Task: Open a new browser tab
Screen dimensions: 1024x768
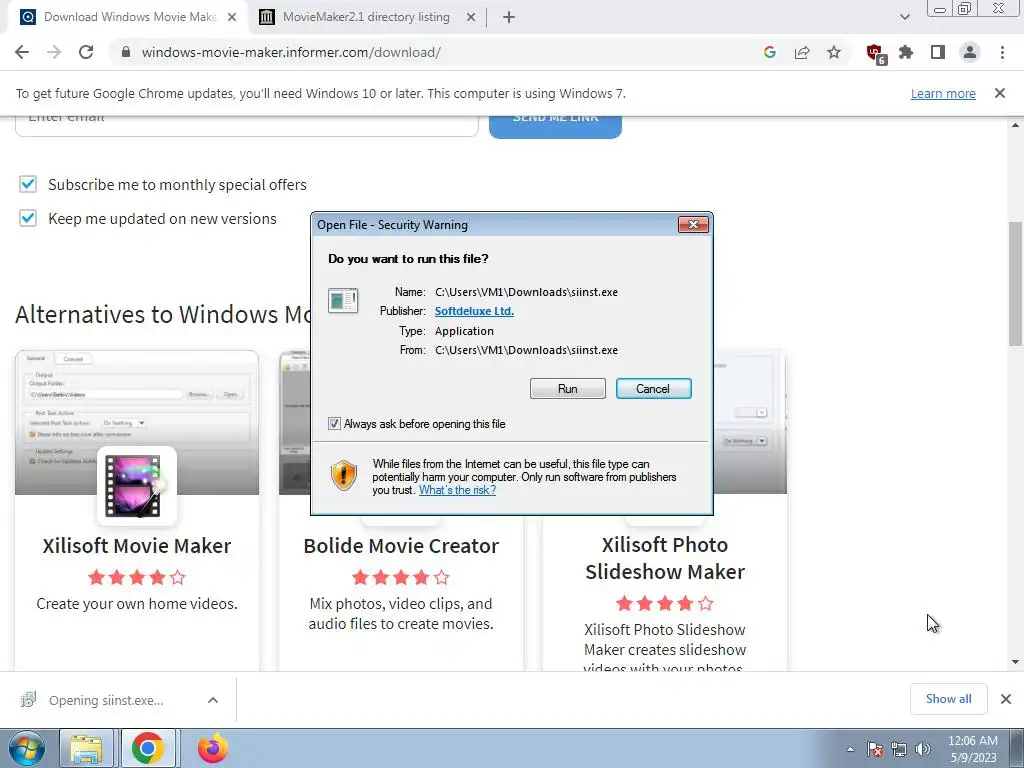Action: click(x=509, y=18)
